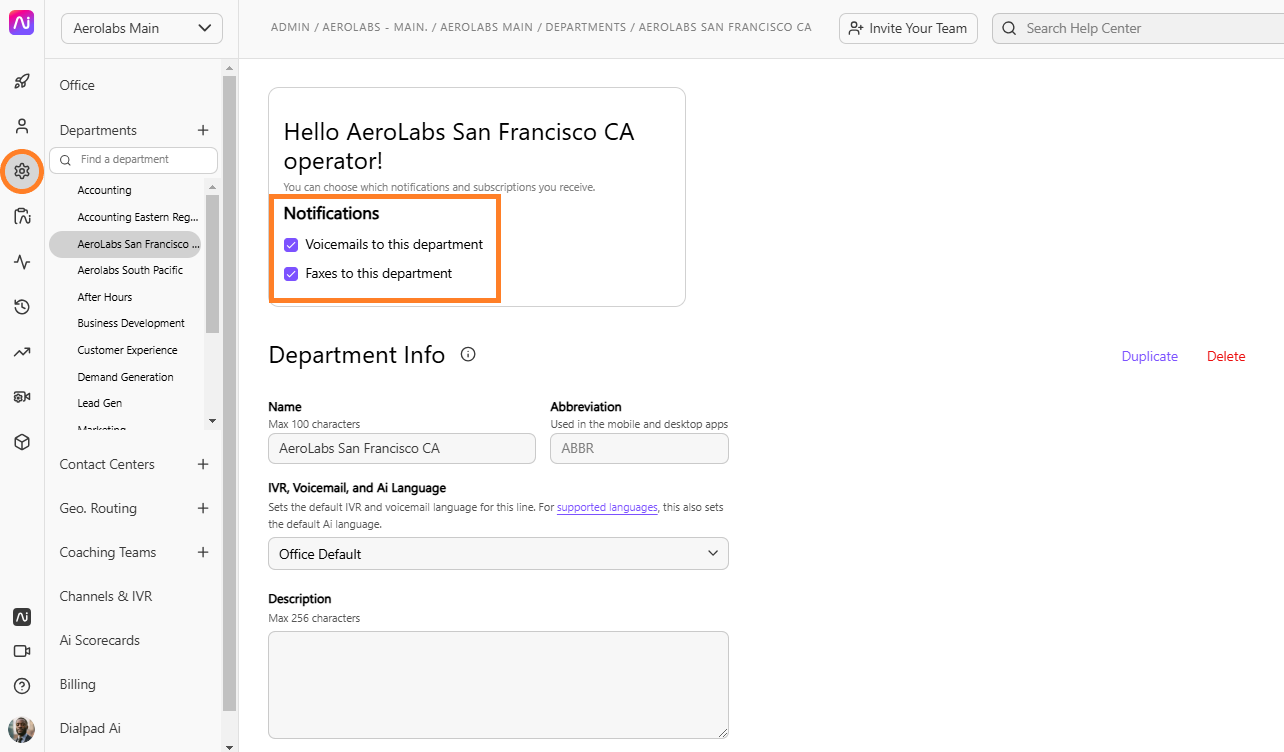Open the help question mark icon
The image size is (1284, 752).
point(22,686)
